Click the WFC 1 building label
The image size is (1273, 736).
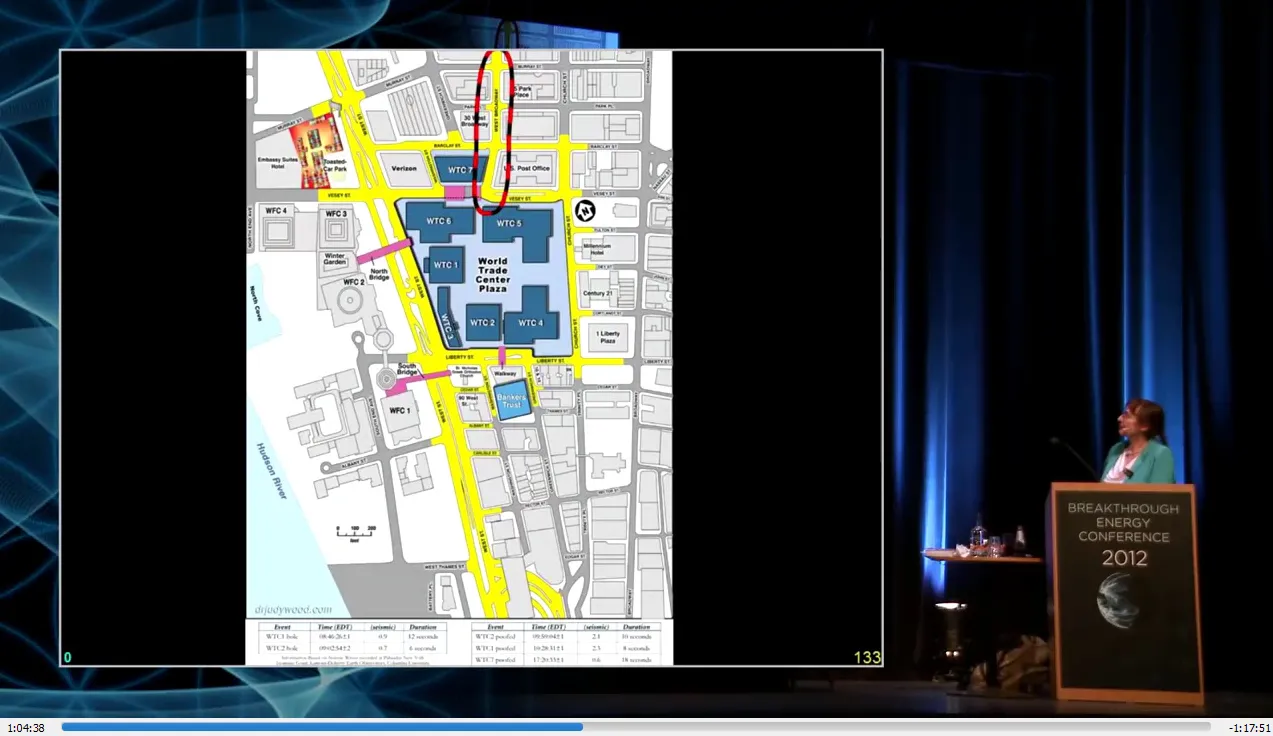[400, 410]
